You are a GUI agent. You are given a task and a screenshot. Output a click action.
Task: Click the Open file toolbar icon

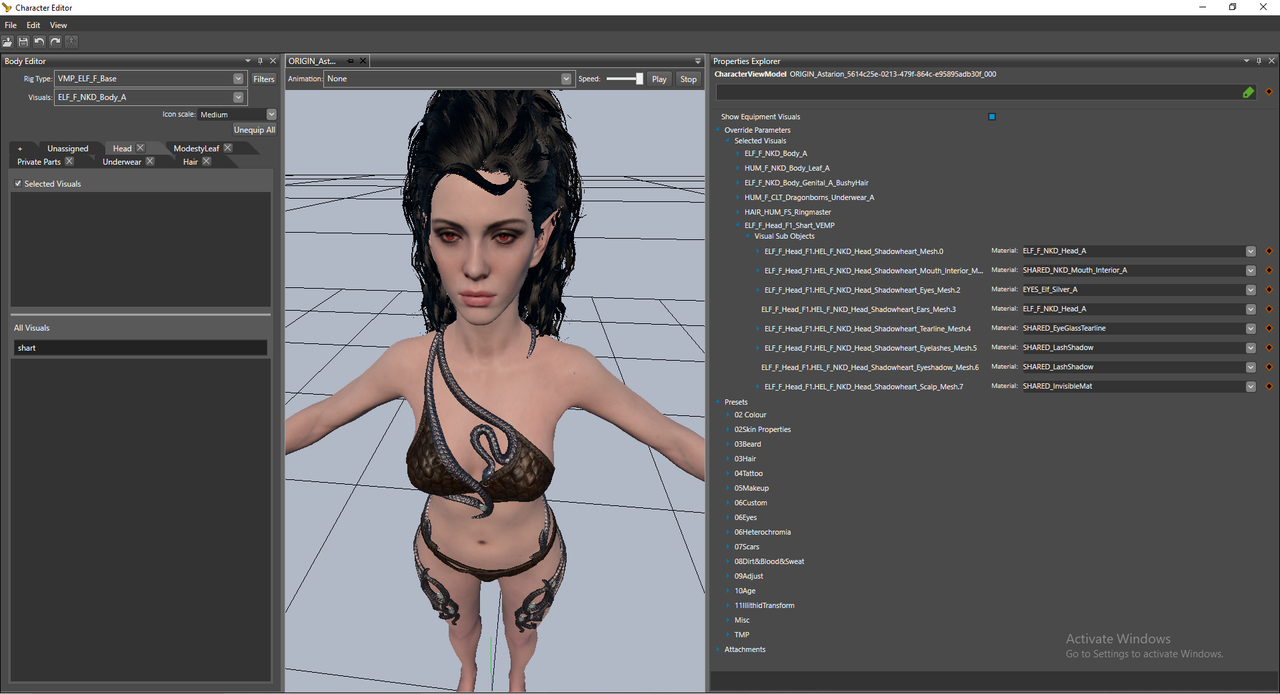[8, 42]
